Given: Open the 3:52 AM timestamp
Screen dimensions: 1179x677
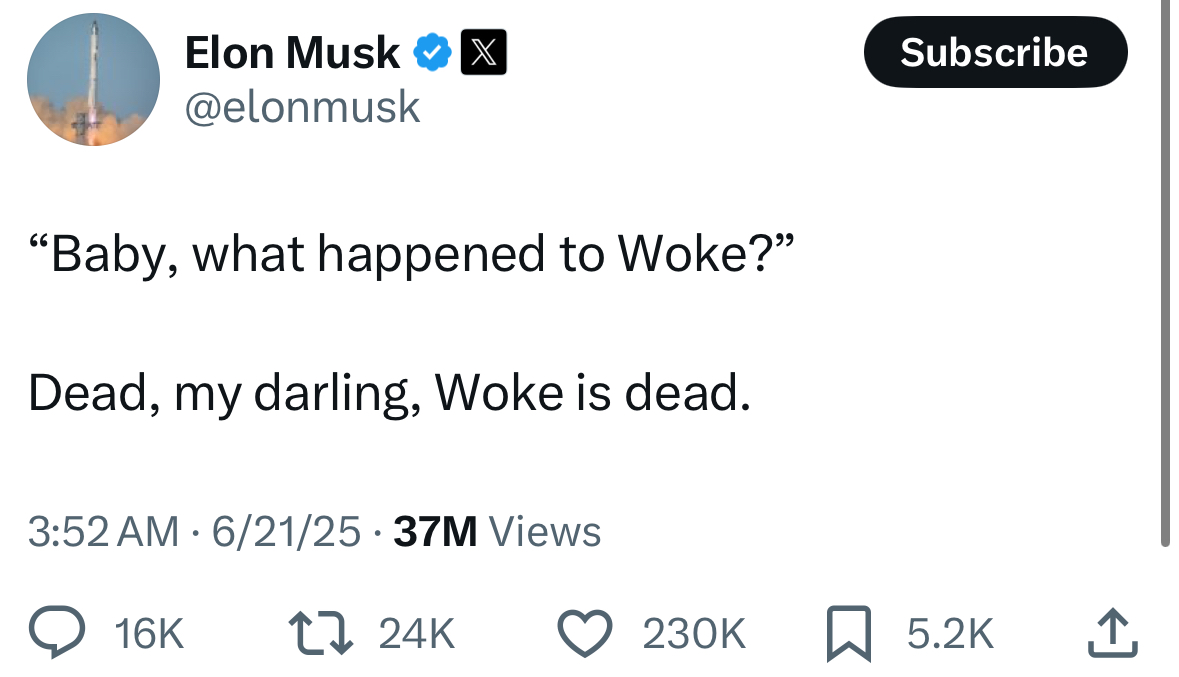Looking at the screenshot, I should pyautogui.click(x=104, y=532).
